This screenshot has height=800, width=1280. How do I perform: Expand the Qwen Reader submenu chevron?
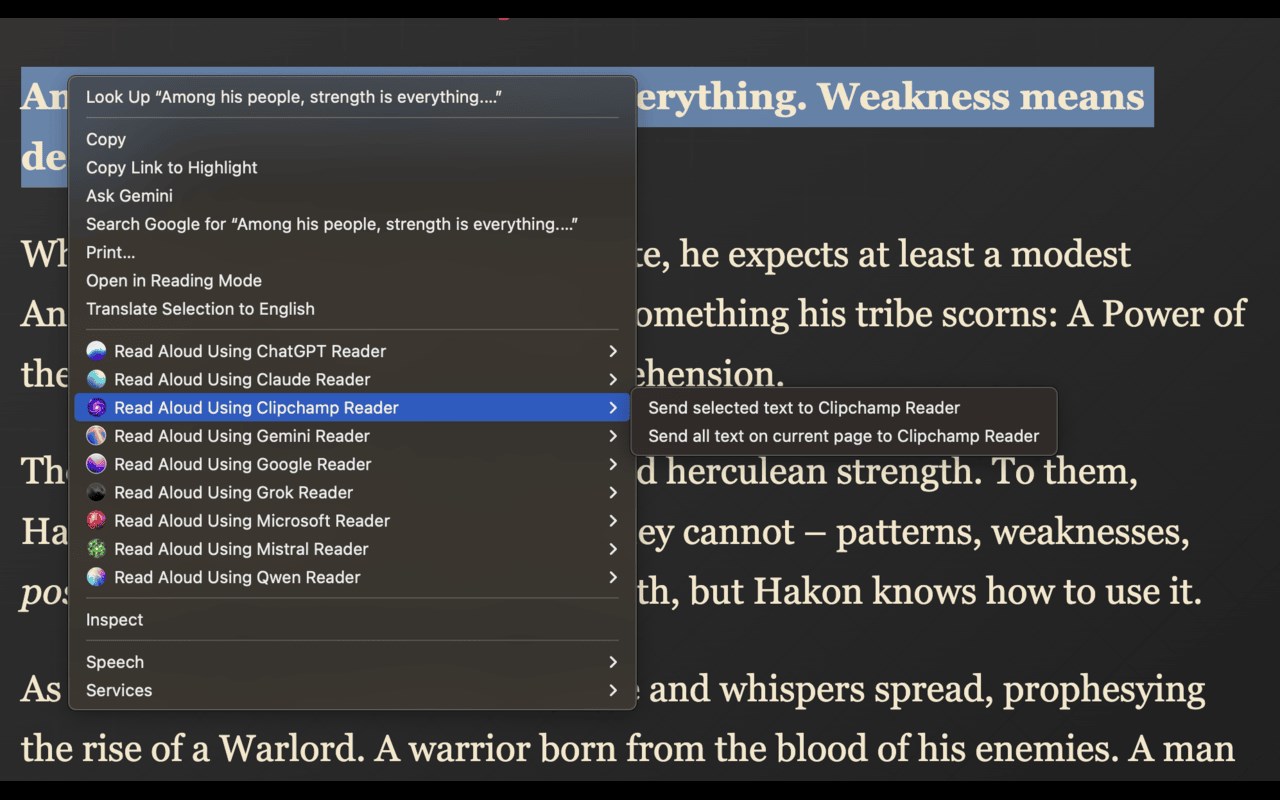click(x=613, y=577)
